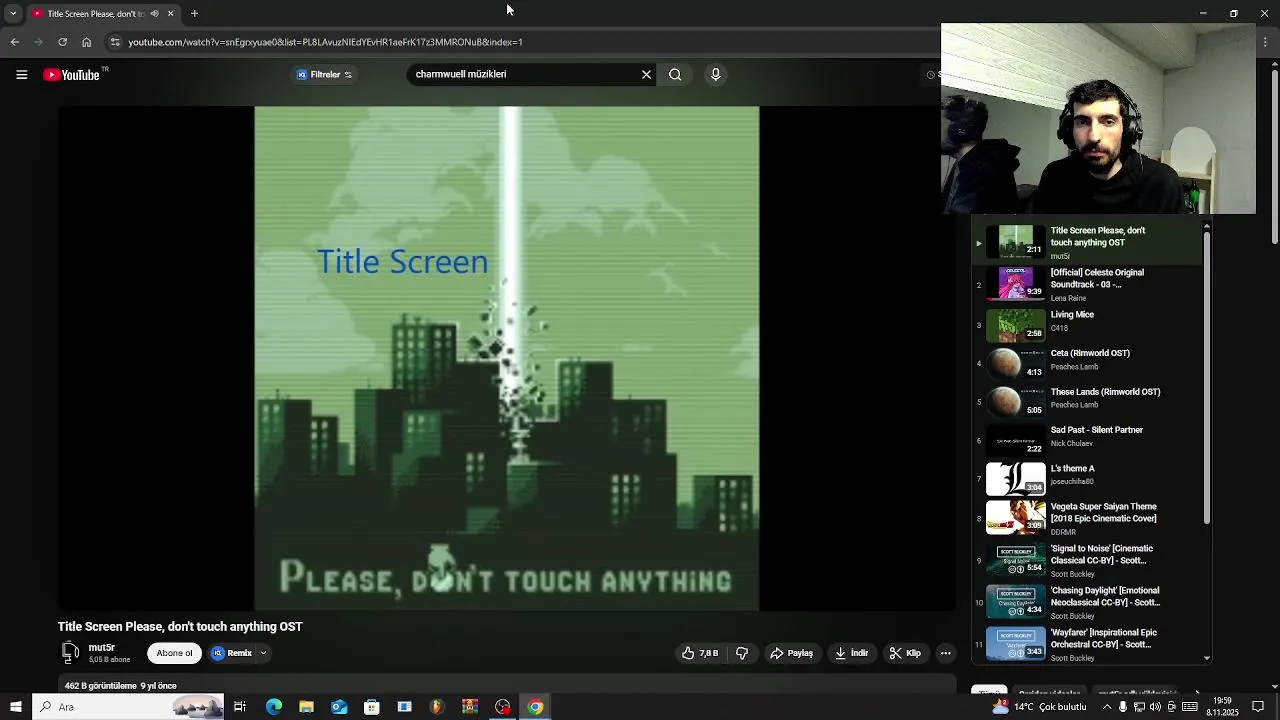Open Microsoft Store from the taskbar

coord(372,707)
